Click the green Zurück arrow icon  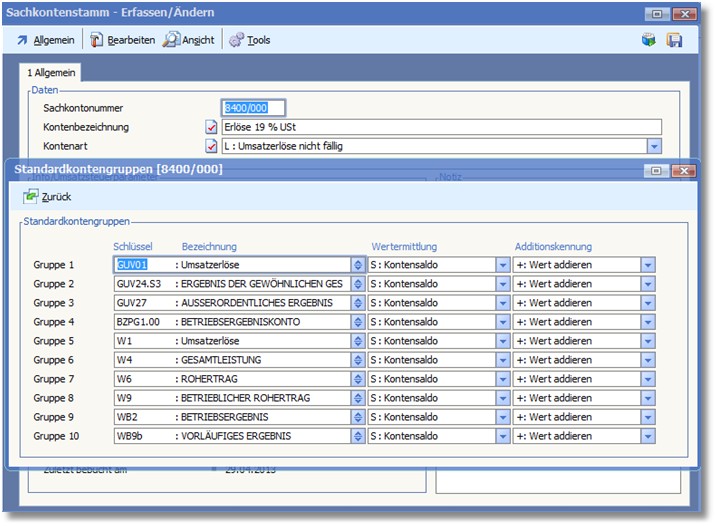(30, 197)
